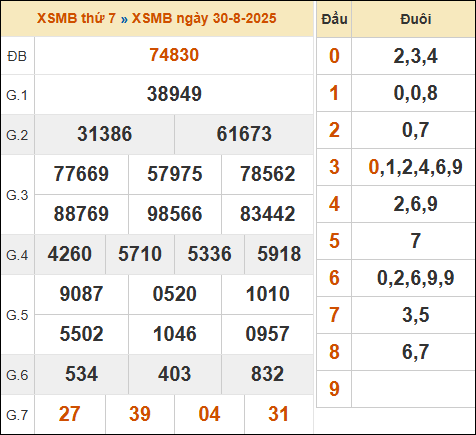The height and width of the screenshot is (435, 476).
Task: Click the Đầu digit 9 cell
Action: pyautogui.click(x=334, y=389)
